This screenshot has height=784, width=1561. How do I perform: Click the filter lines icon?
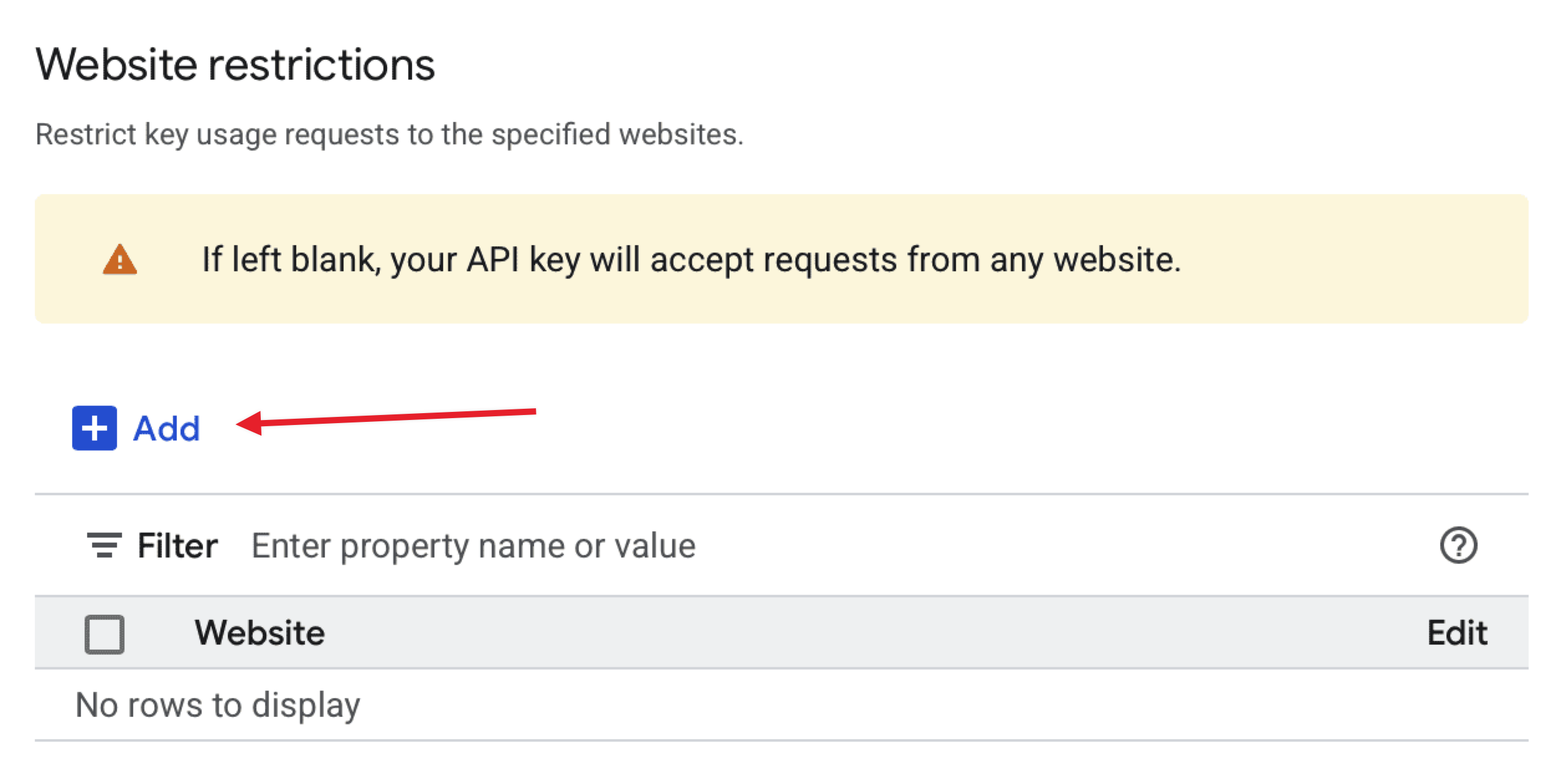[x=104, y=545]
